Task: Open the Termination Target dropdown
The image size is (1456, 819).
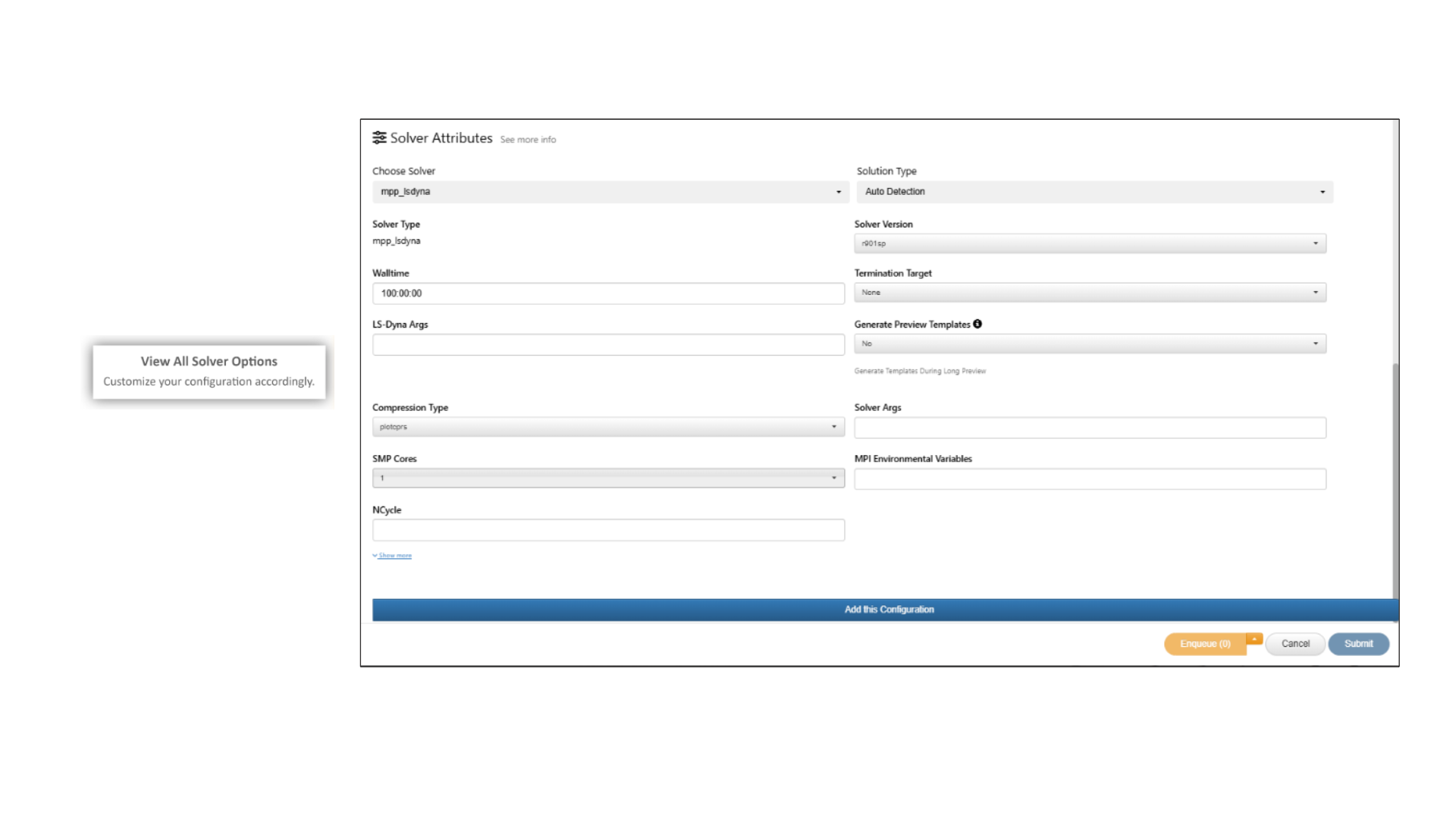Action: [x=1090, y=293]
